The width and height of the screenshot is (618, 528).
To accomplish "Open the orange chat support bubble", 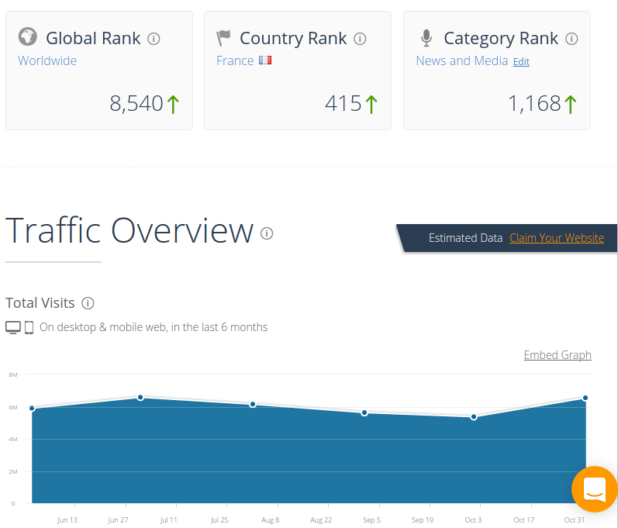I will [x=594, y=489].
